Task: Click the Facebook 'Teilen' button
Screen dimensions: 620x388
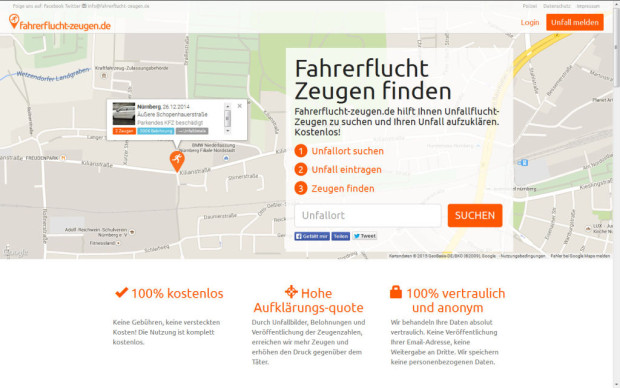Action: coord(340,236)
